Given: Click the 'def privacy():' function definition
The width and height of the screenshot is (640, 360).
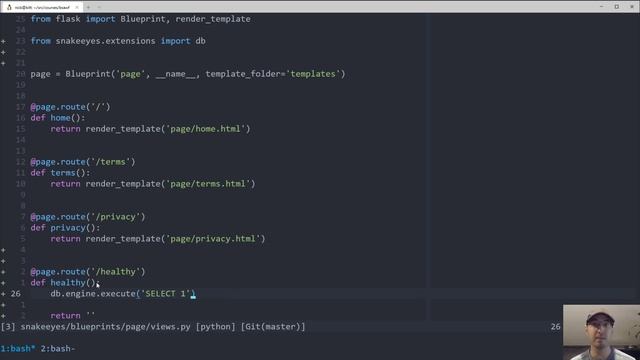Looking at the screenshot, I should coord(65,228).
